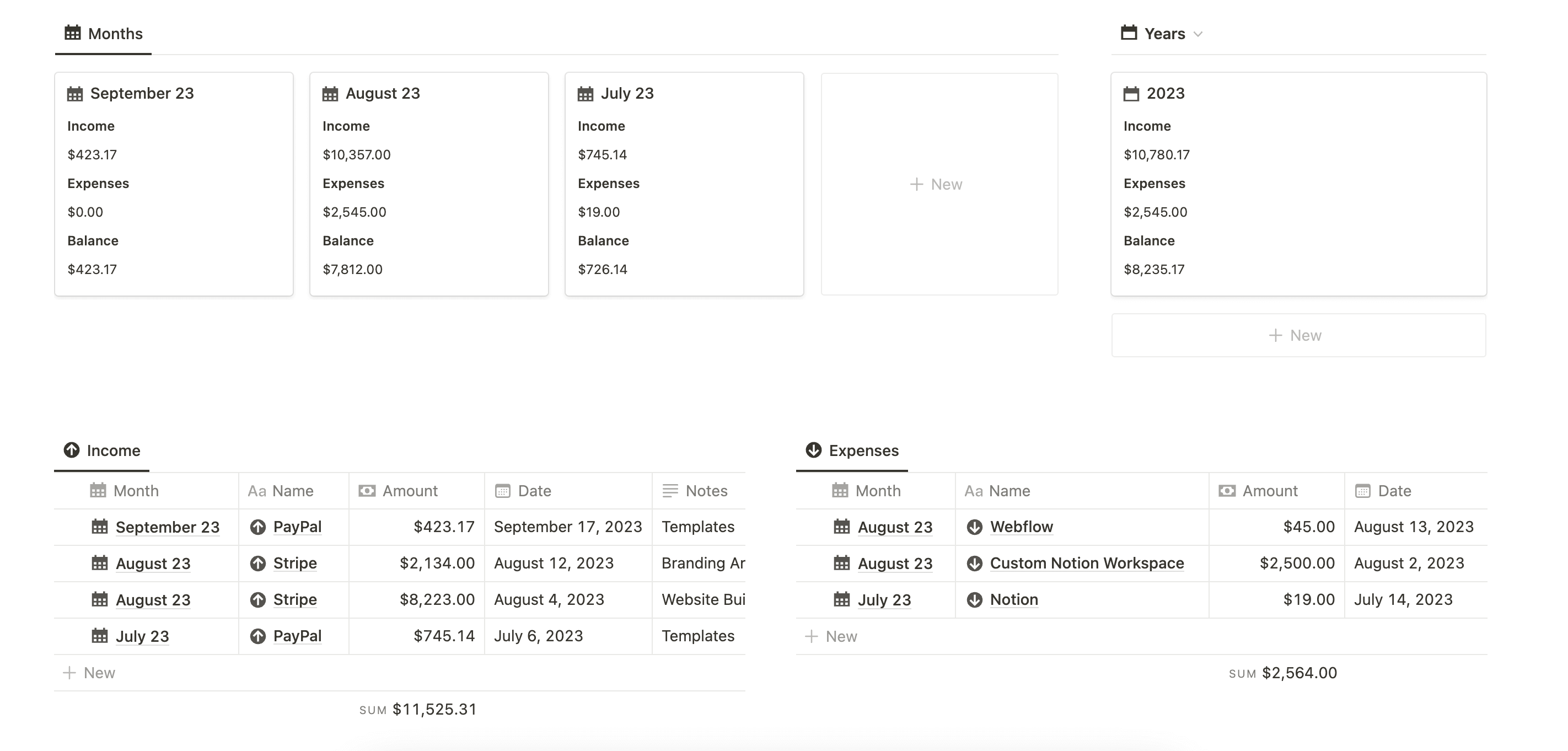Viewport: 1568px width, 751px height.
Task: Click New to add a month entry
Action: (935, 183)
